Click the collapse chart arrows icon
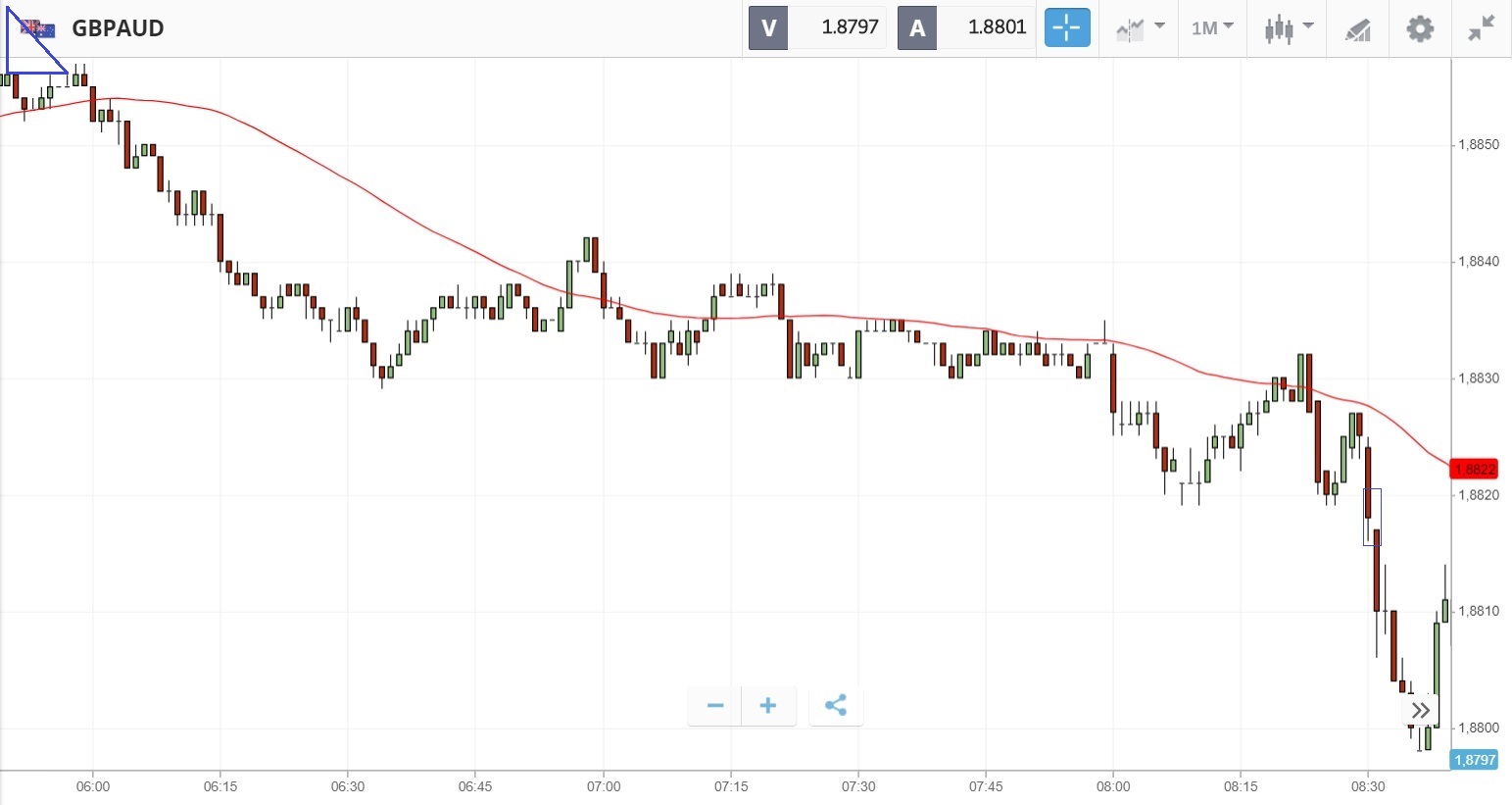 click(1481, 27)
